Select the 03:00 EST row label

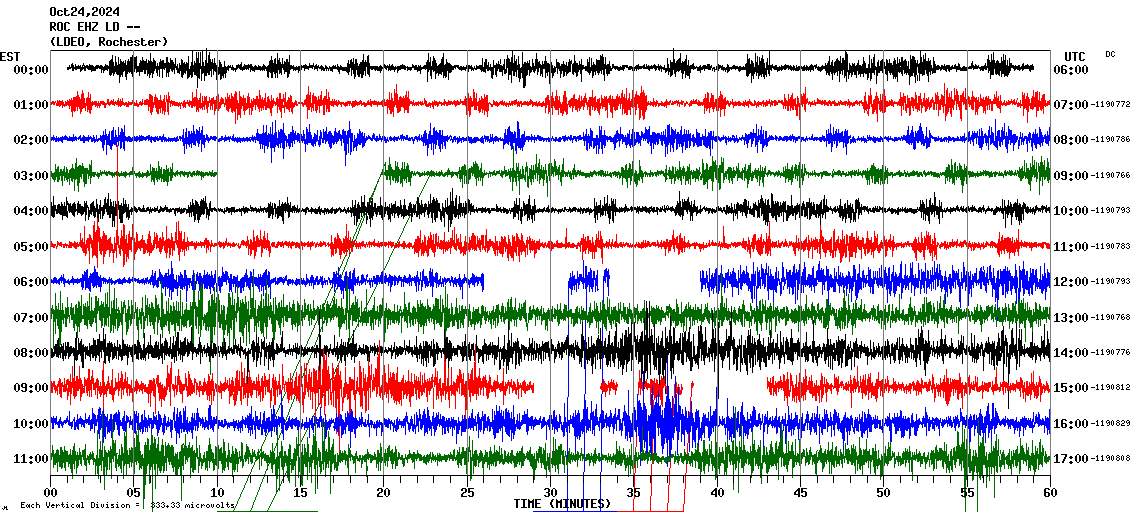coord(31,176)
